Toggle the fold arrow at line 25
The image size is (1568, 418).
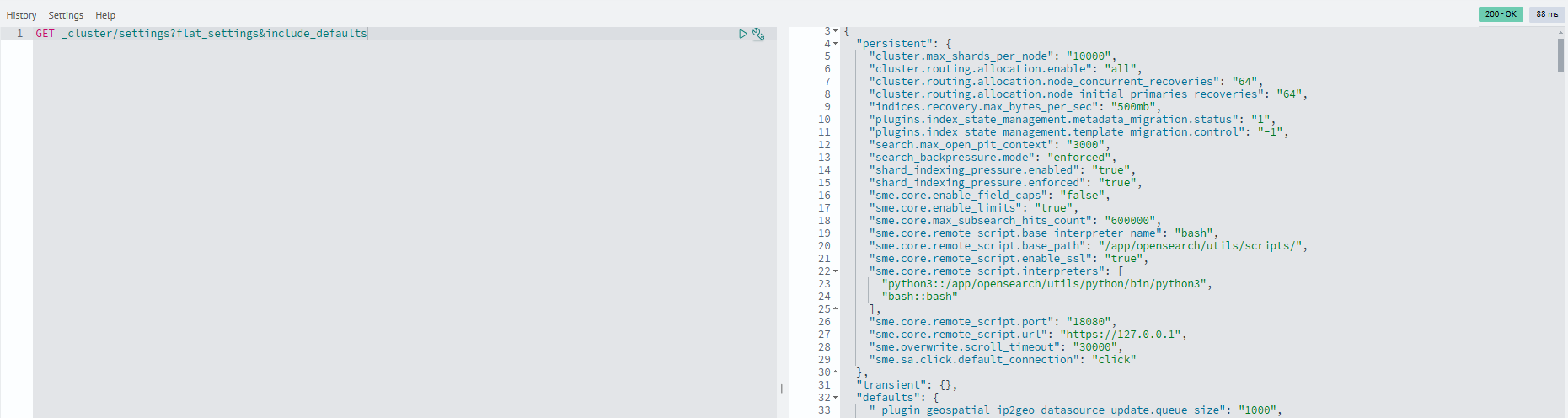836,309
